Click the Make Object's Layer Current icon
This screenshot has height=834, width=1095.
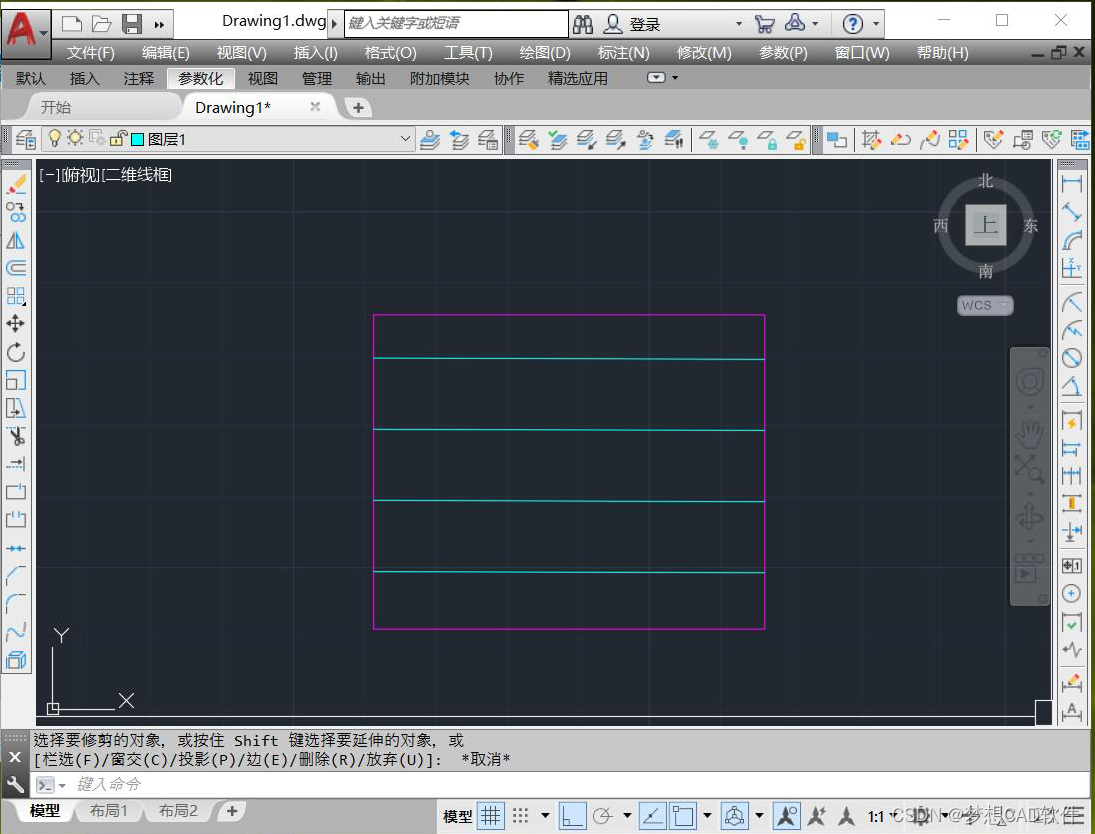pyautogui.click(x=429, y=140)
